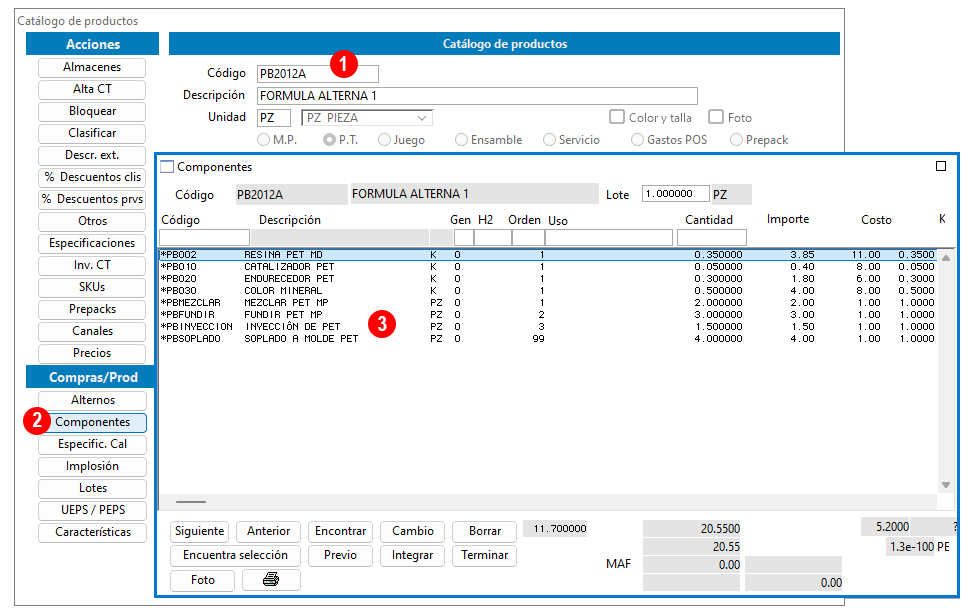Open Especificaciones
968x612 pixels.
tap(92, 243)
